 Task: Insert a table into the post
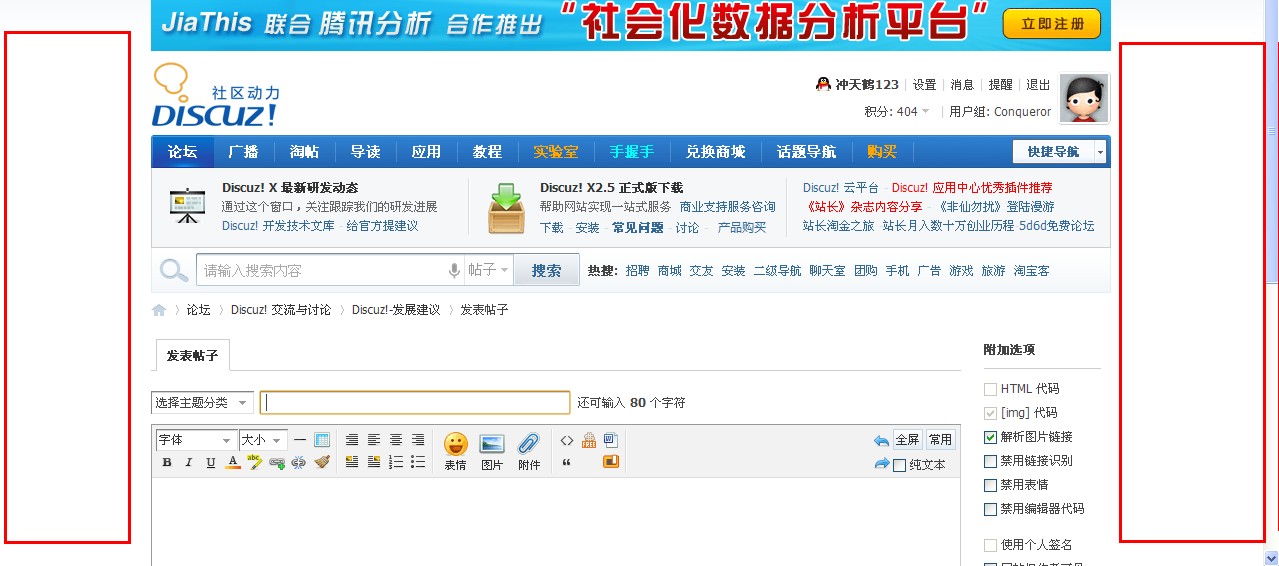click(322, 440)
